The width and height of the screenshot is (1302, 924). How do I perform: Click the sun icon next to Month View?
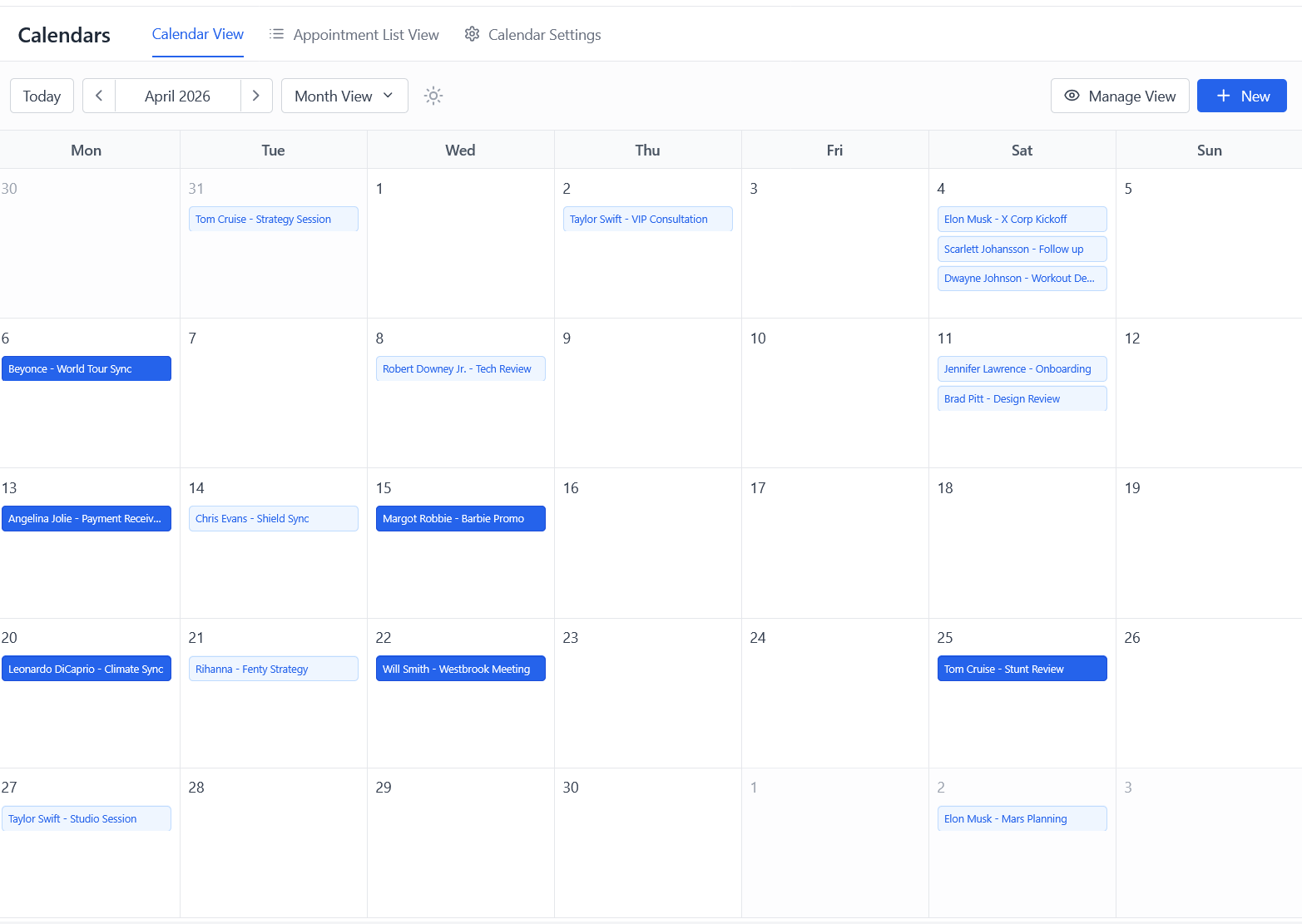[433, 96]
